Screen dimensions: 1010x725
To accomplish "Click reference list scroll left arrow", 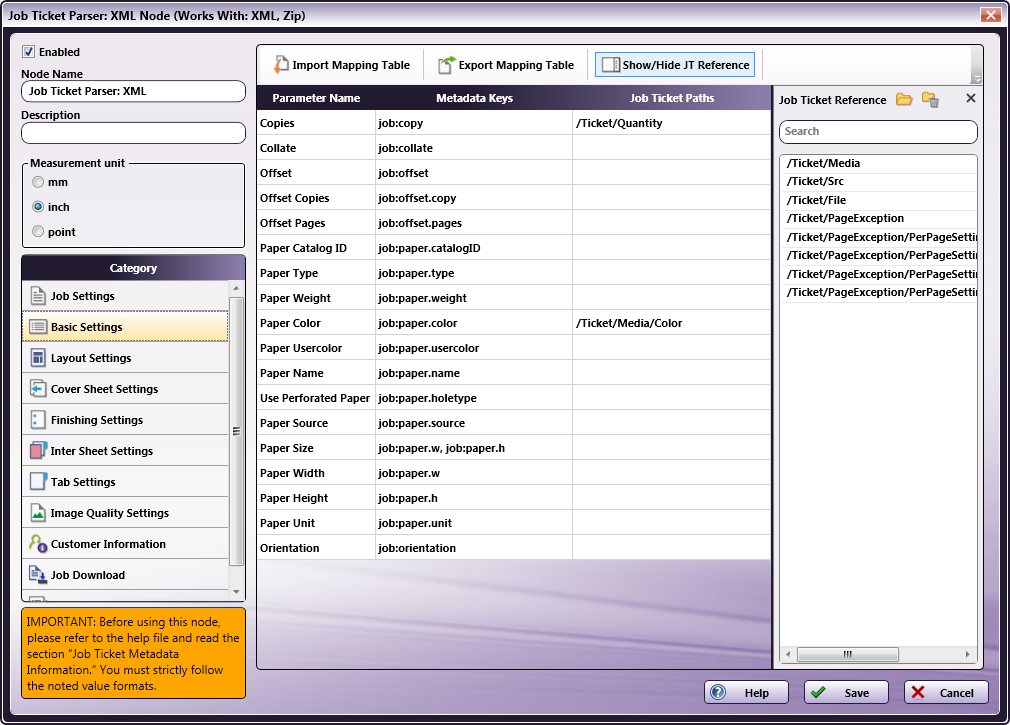I will pyautogui.click(x=788, y=654).
